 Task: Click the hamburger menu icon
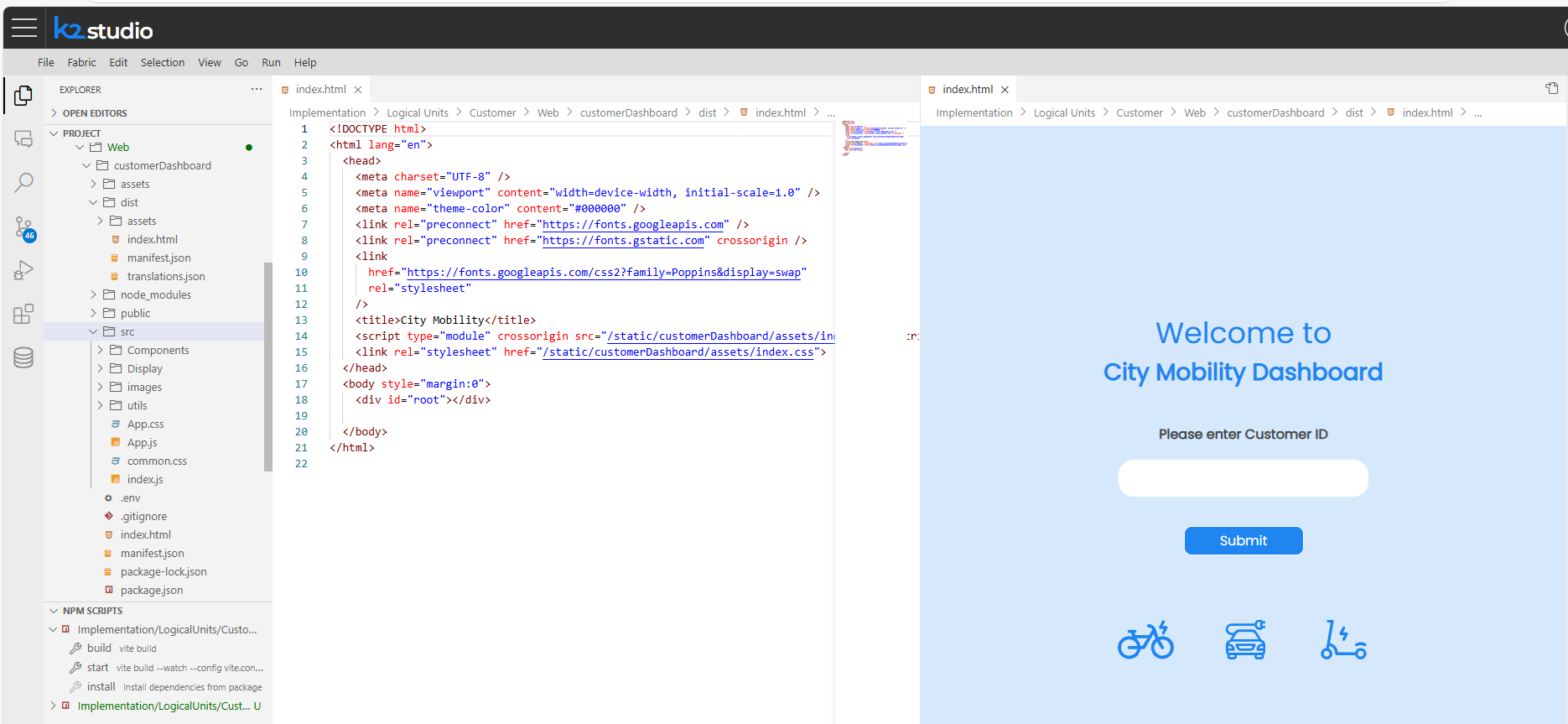coord(24,29)
